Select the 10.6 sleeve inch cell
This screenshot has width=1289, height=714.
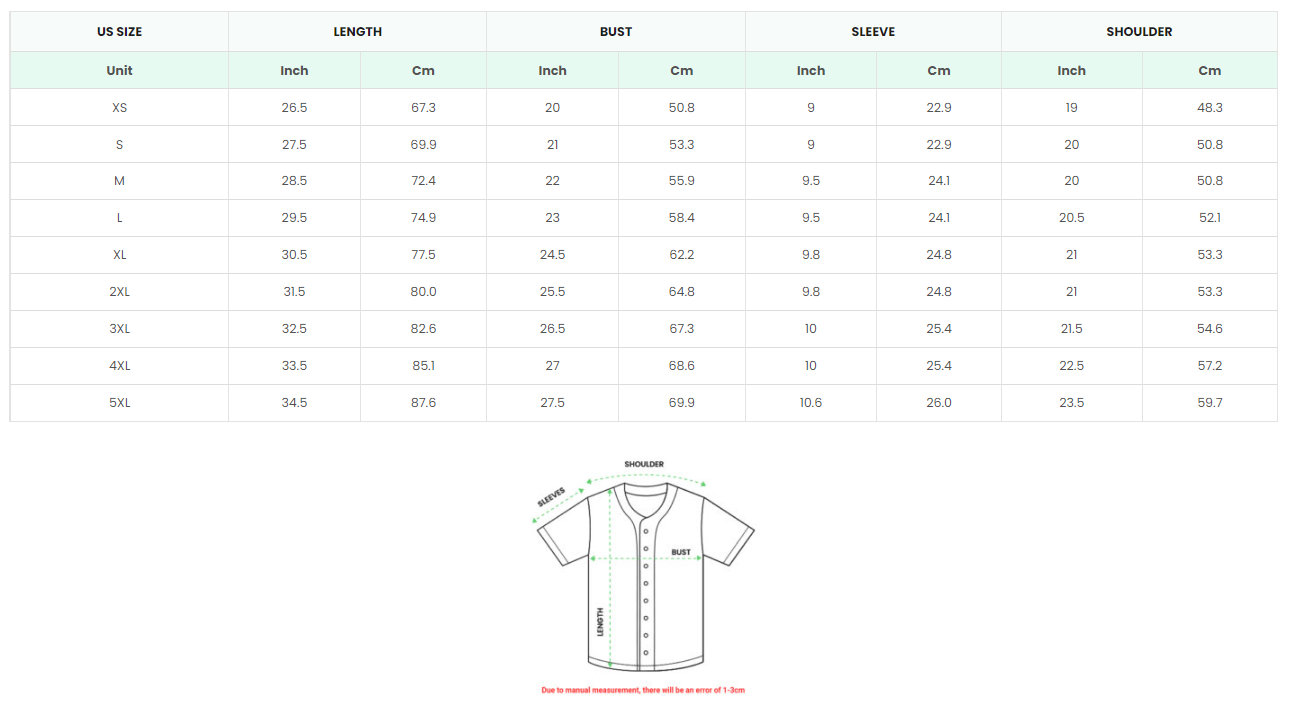pos(811,403)
